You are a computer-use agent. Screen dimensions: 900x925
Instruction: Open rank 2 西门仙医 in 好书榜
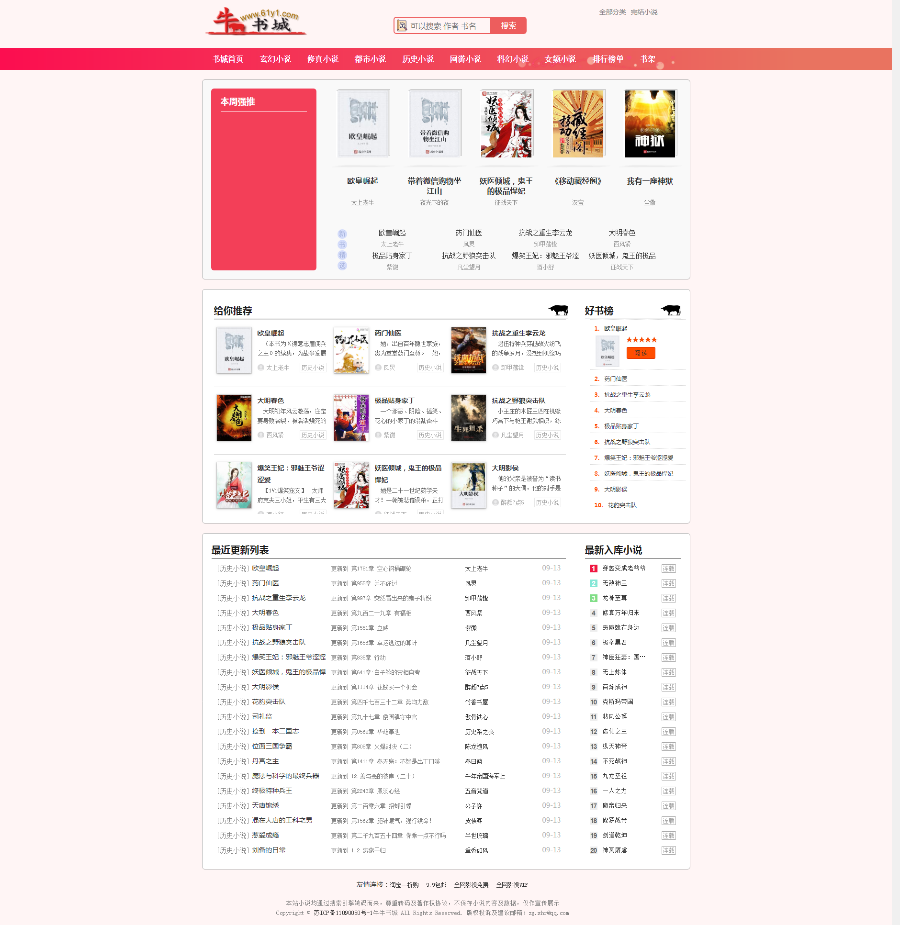coord(616,379)
